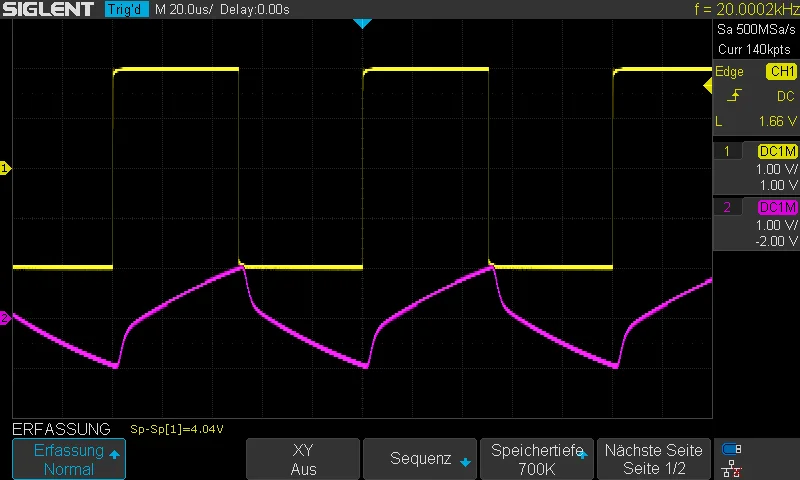
Task: Click the SIGLENT logo
Action: click(x=48, y=9)
